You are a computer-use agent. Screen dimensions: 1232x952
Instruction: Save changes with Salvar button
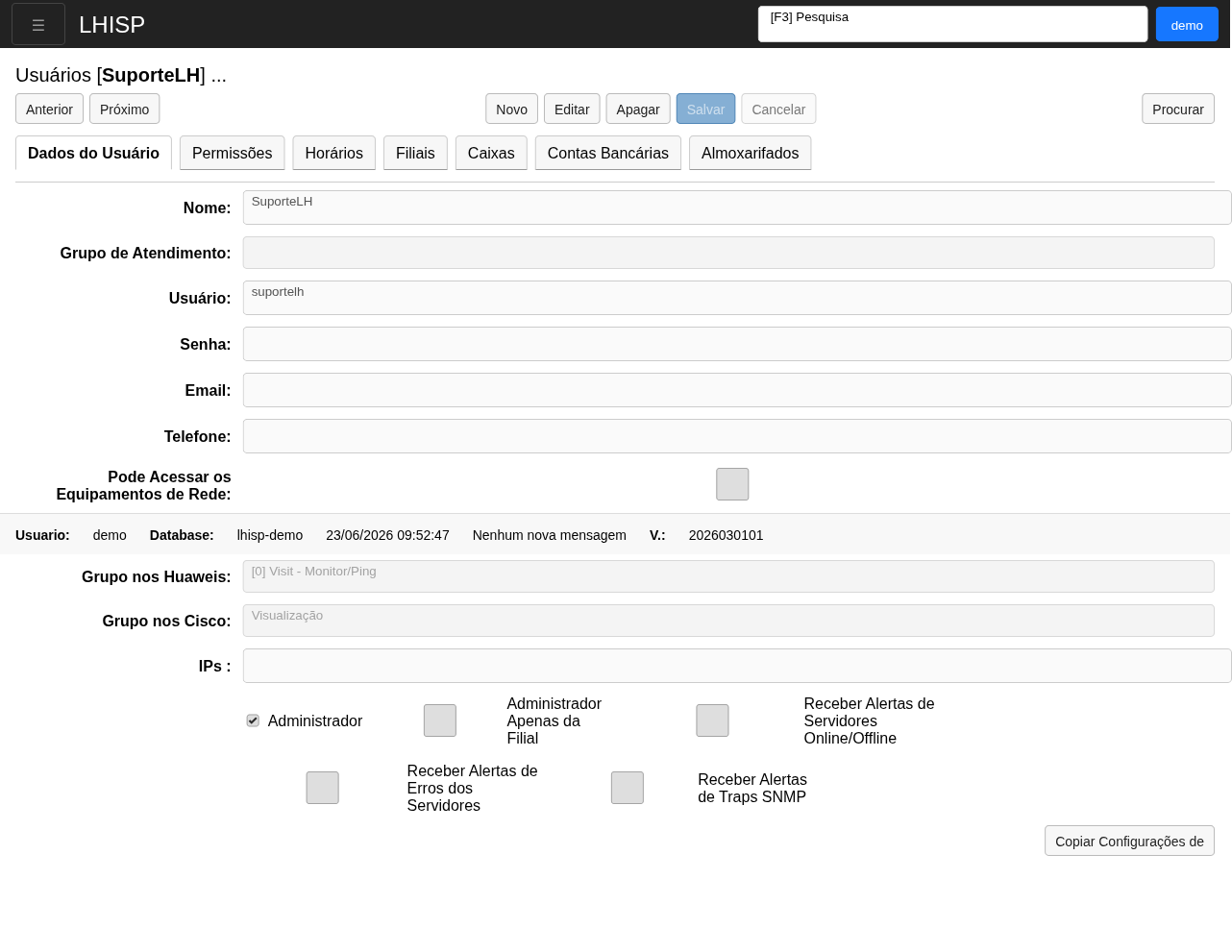click(x=705, y=109)
